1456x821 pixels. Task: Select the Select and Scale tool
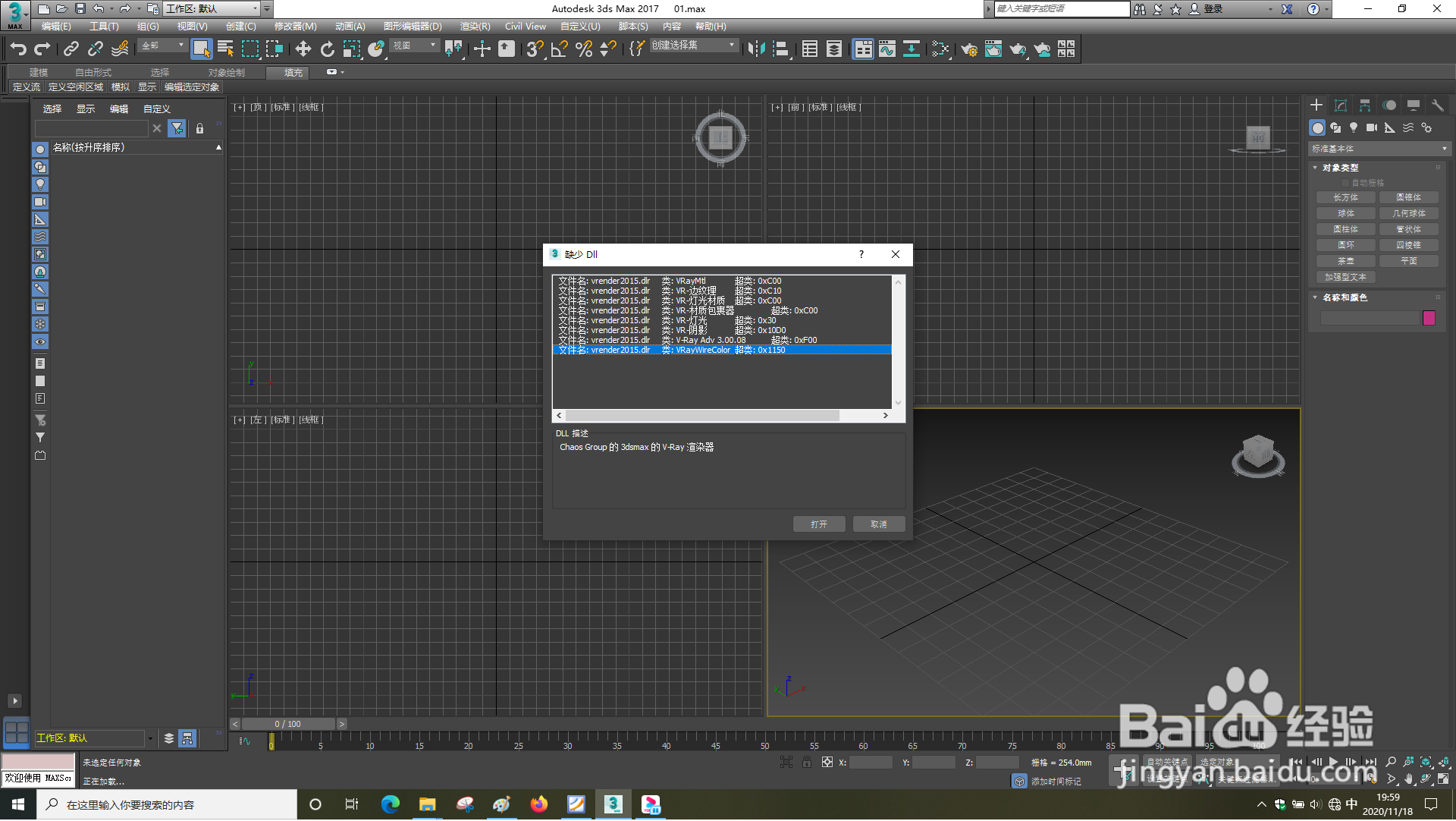point(352,49)
